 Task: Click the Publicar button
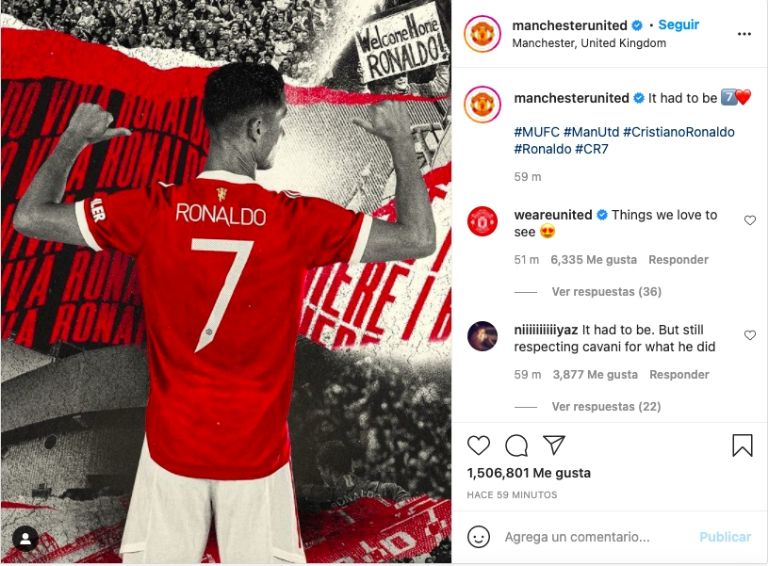click(725, 537)
